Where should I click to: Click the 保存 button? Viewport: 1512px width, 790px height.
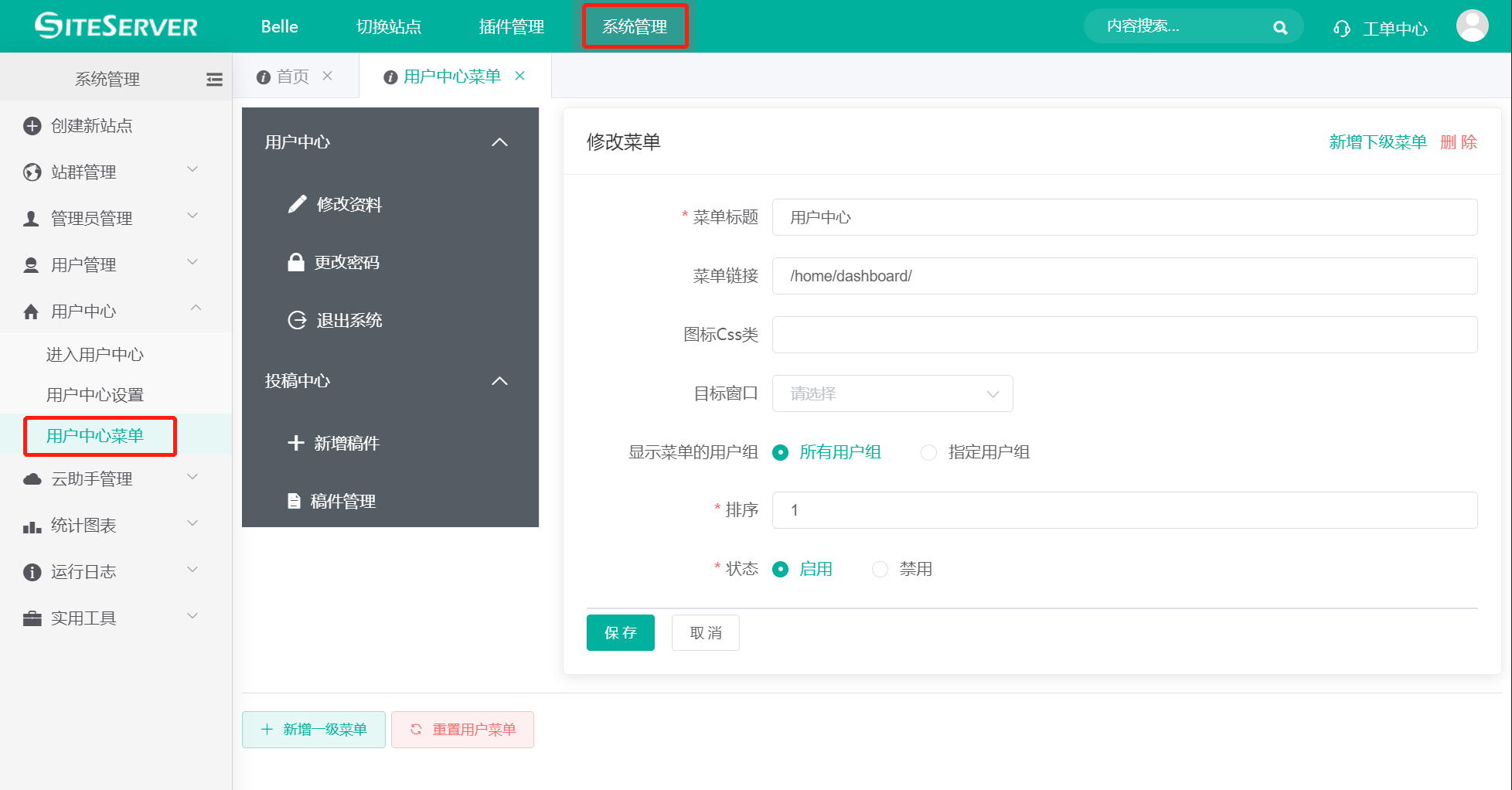620,632
